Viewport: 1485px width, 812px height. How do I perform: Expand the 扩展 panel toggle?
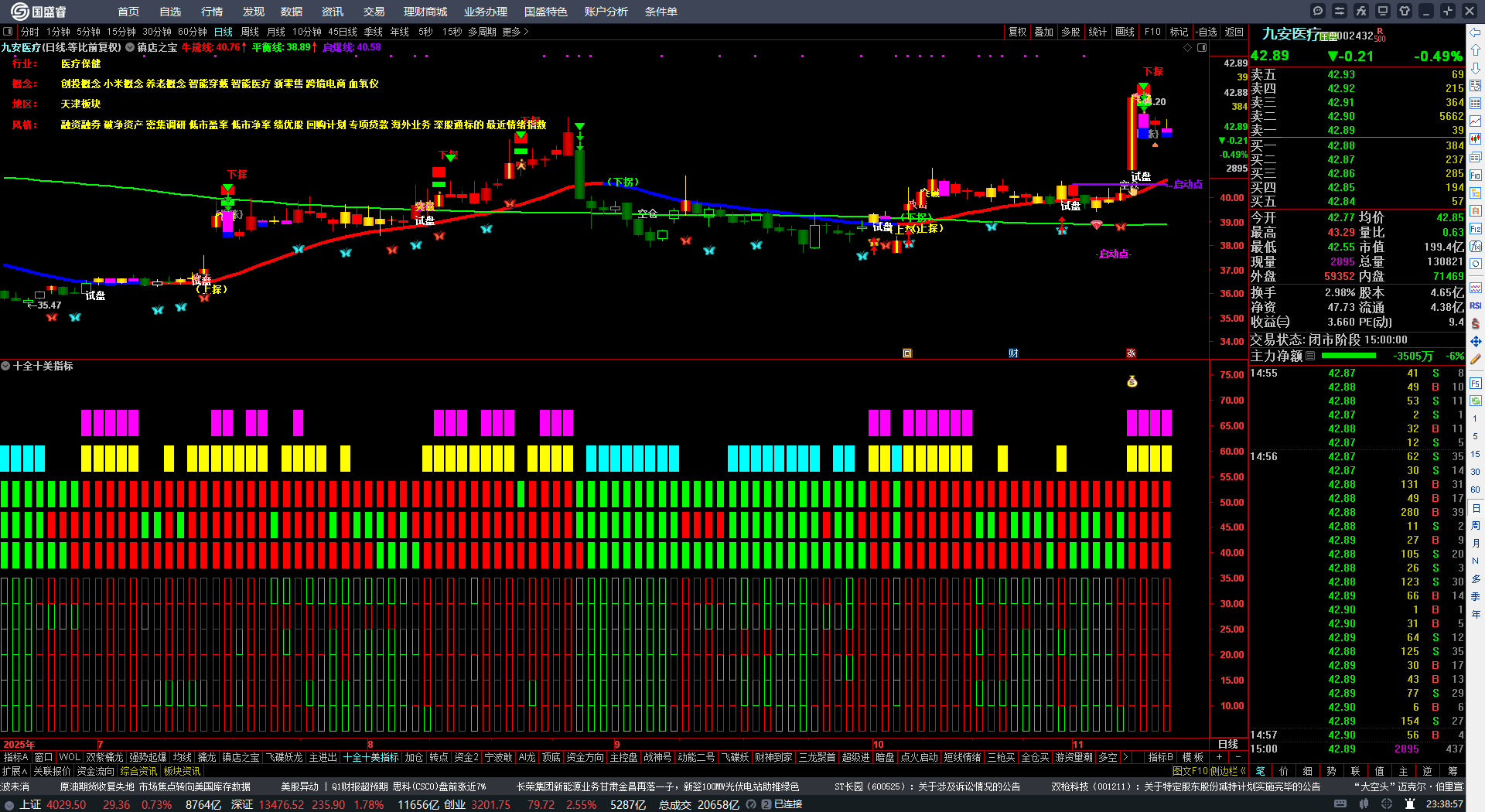[x=15, y=771]
